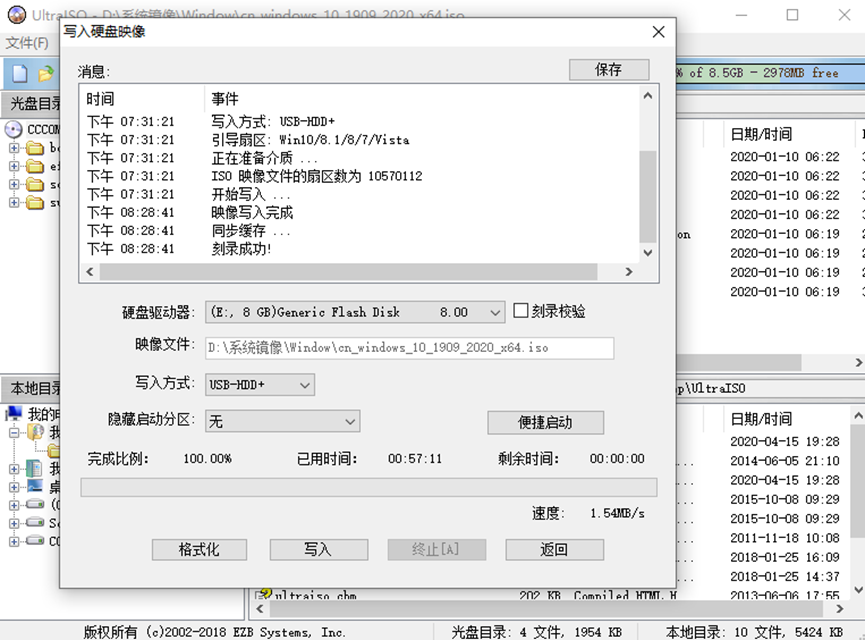Click the write progress bar

point(369,488)
